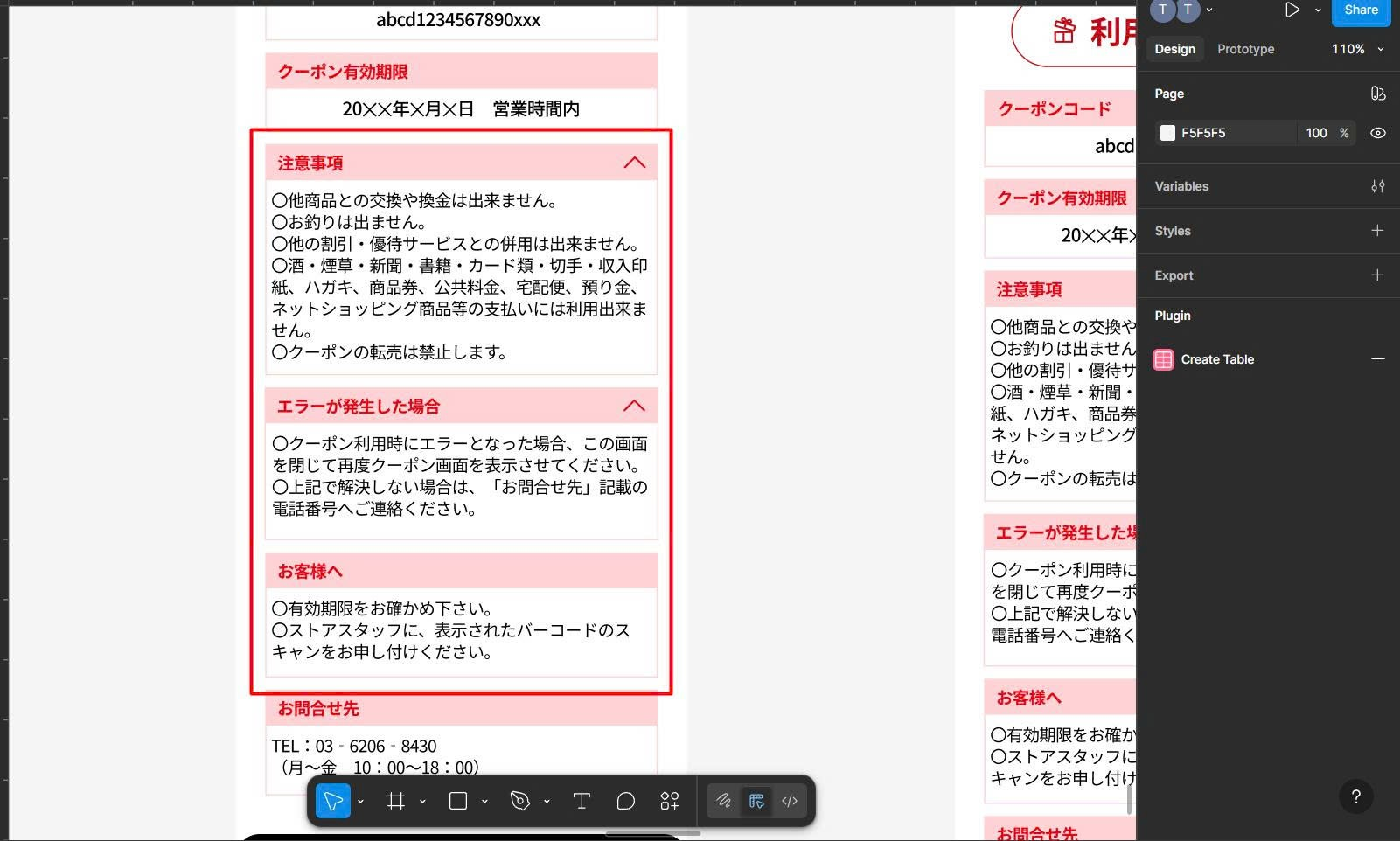Image resolution: width=1400 pixels, height=841 pixels.
Task: Select the Move tool in toolbar
Action: (333, 801)
